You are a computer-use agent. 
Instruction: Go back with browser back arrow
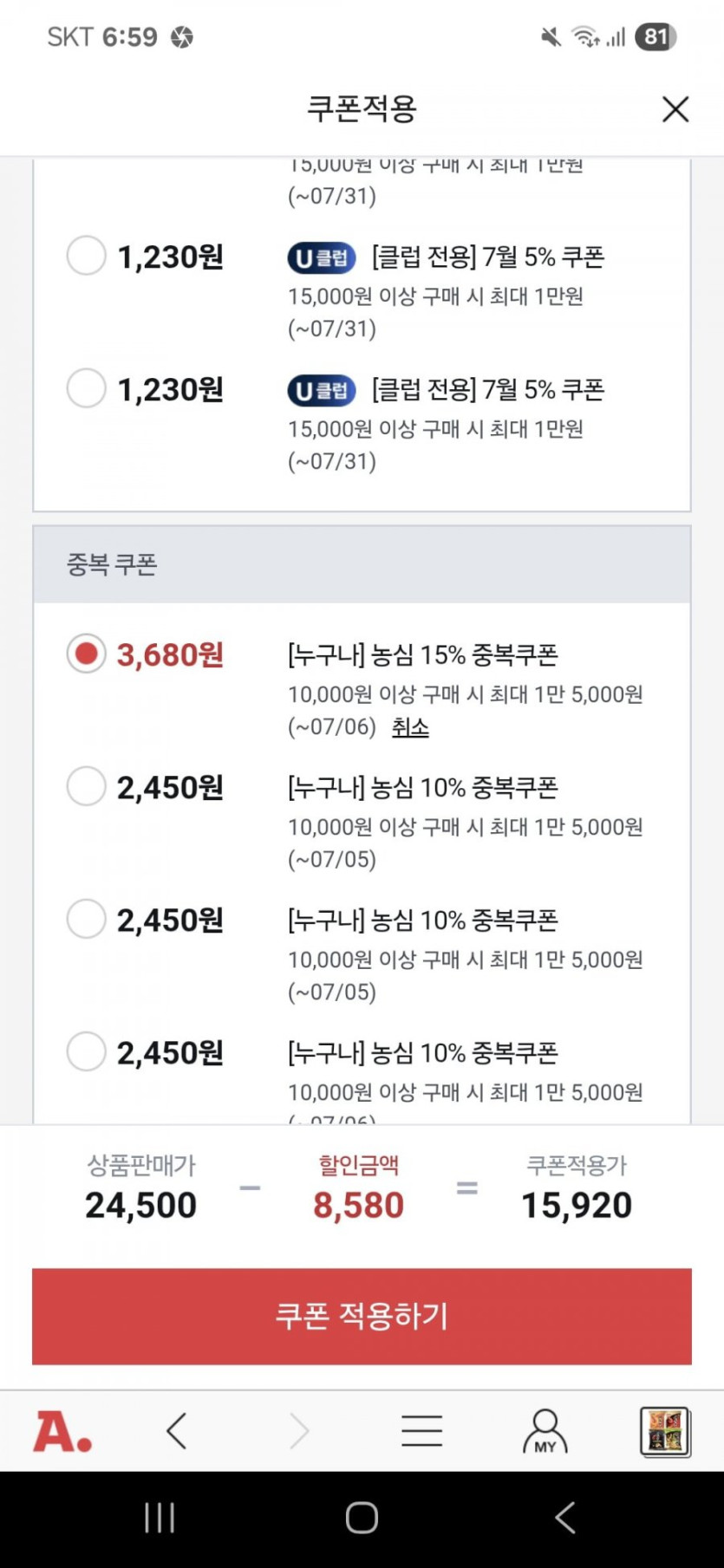click(177, 1431)
